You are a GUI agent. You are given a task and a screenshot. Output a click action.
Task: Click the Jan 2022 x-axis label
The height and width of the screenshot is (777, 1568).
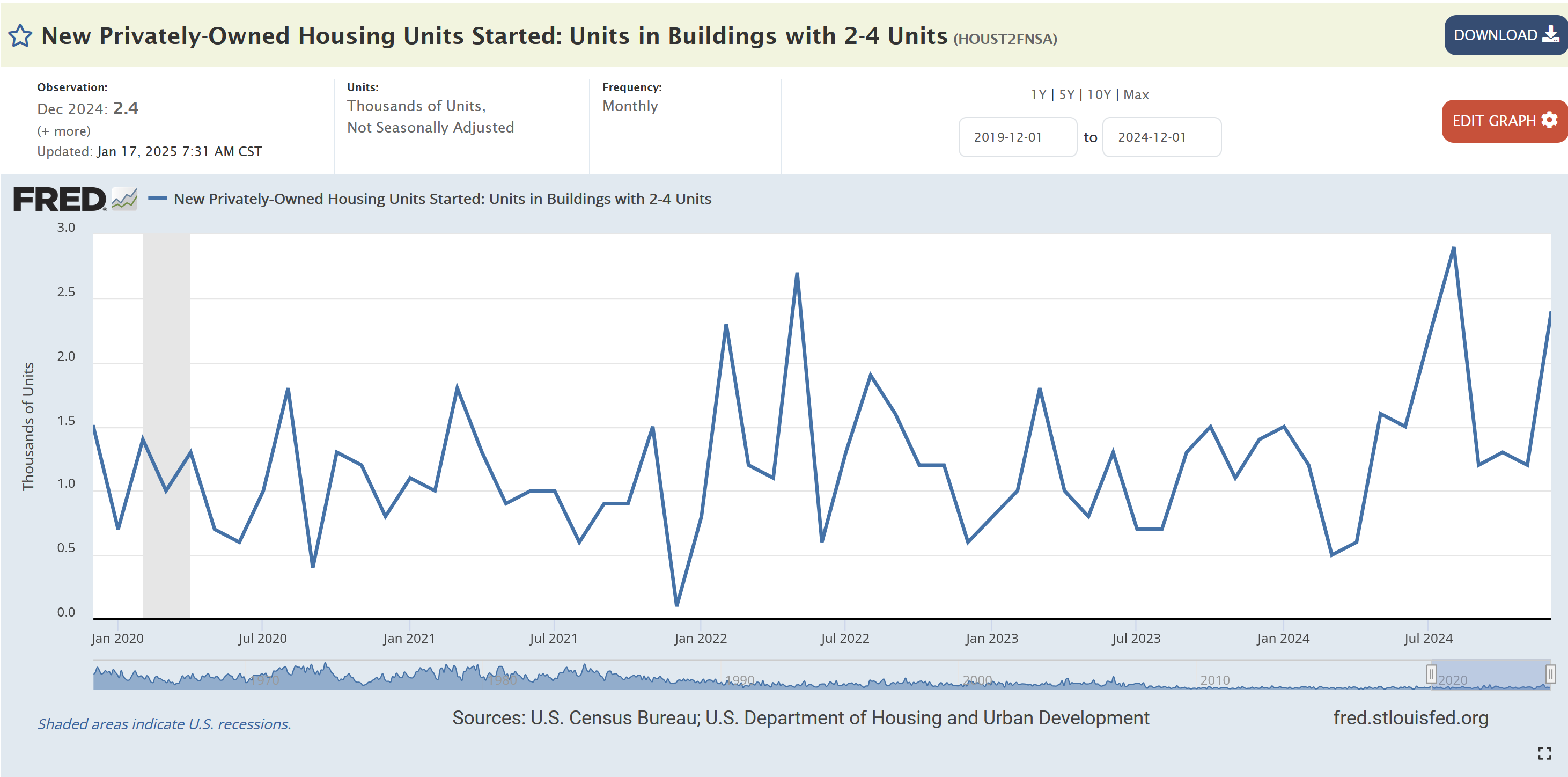pyautogui.click(x=700, y=638)
